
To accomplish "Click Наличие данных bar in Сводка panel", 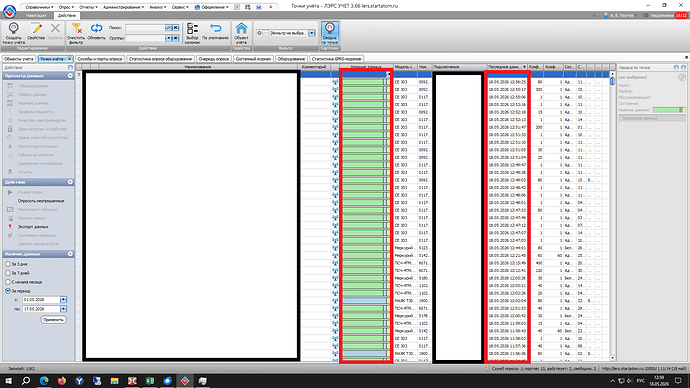I will pyautogui.click(x=669, y=110).
